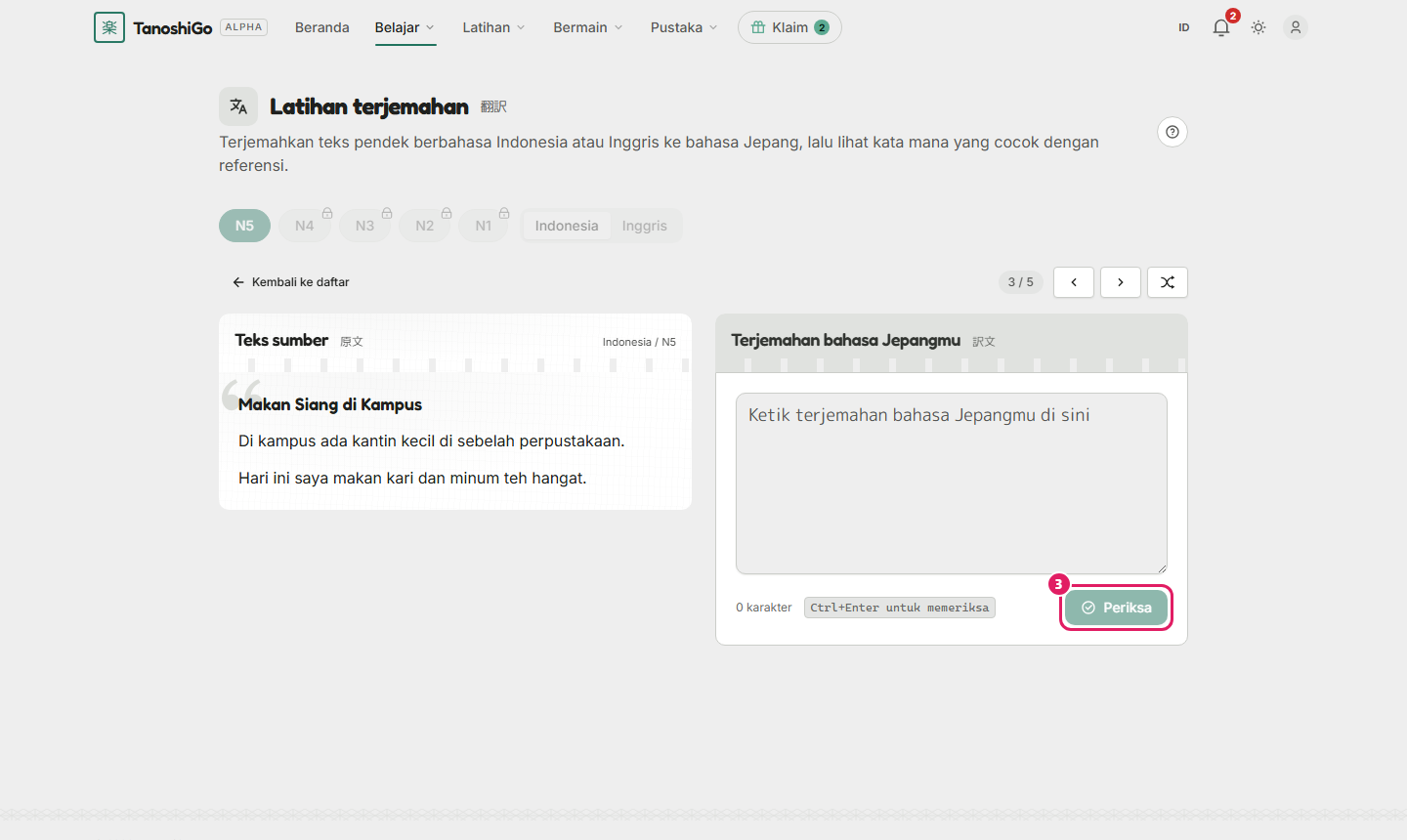
Task: Switch source language to Inggris
Action: 645,226
